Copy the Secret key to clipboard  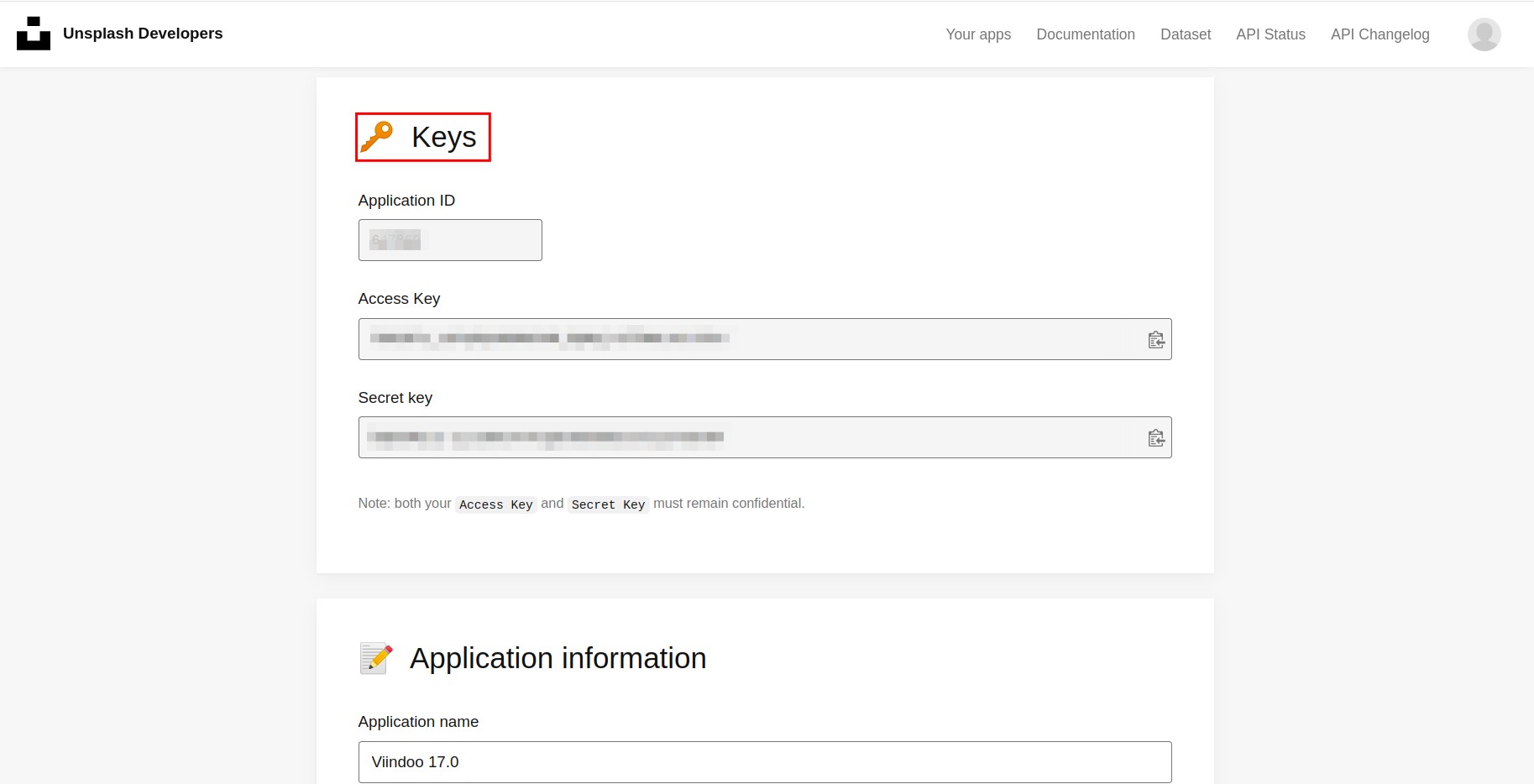1155,438
